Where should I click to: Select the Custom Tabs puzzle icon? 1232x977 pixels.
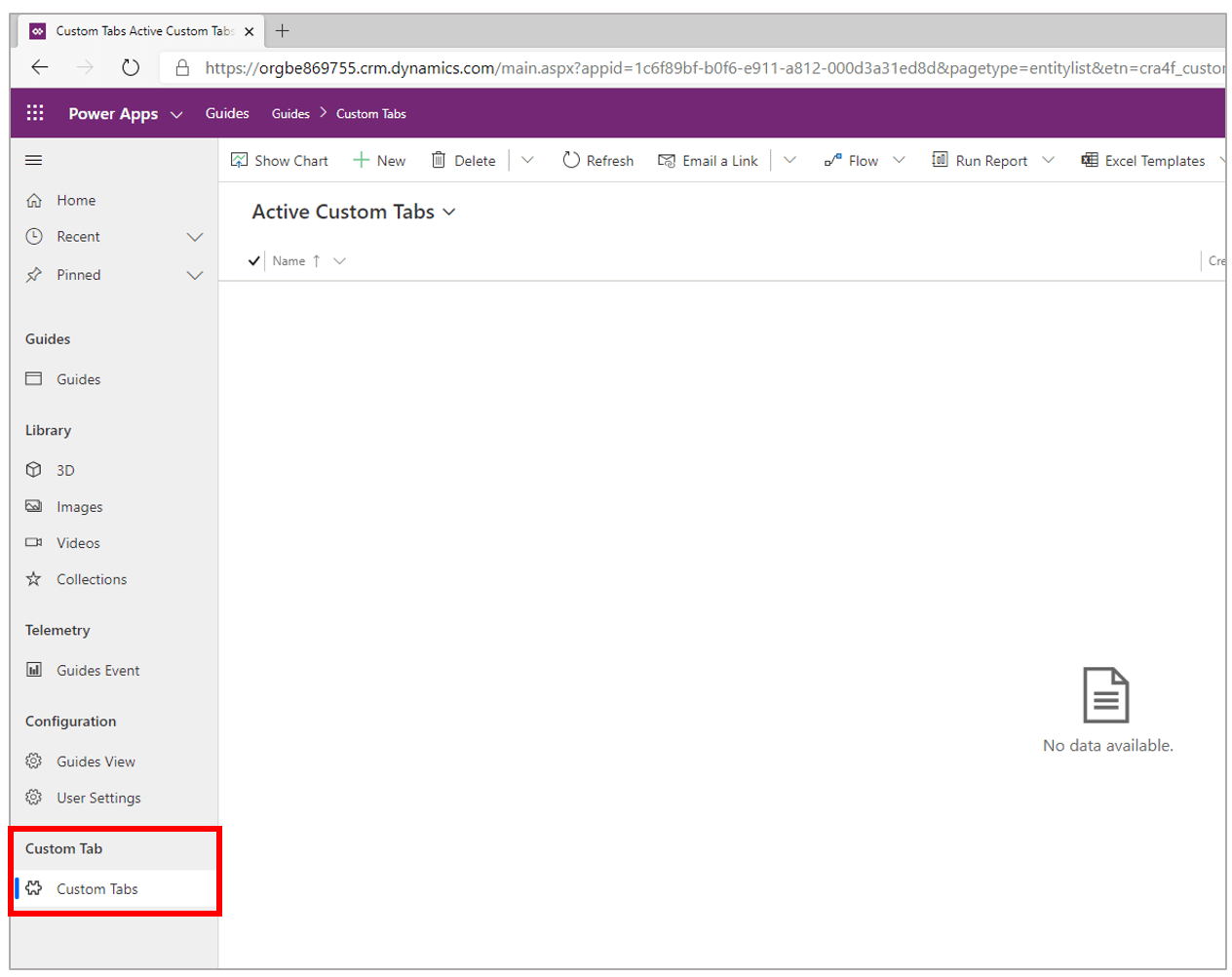35,888
